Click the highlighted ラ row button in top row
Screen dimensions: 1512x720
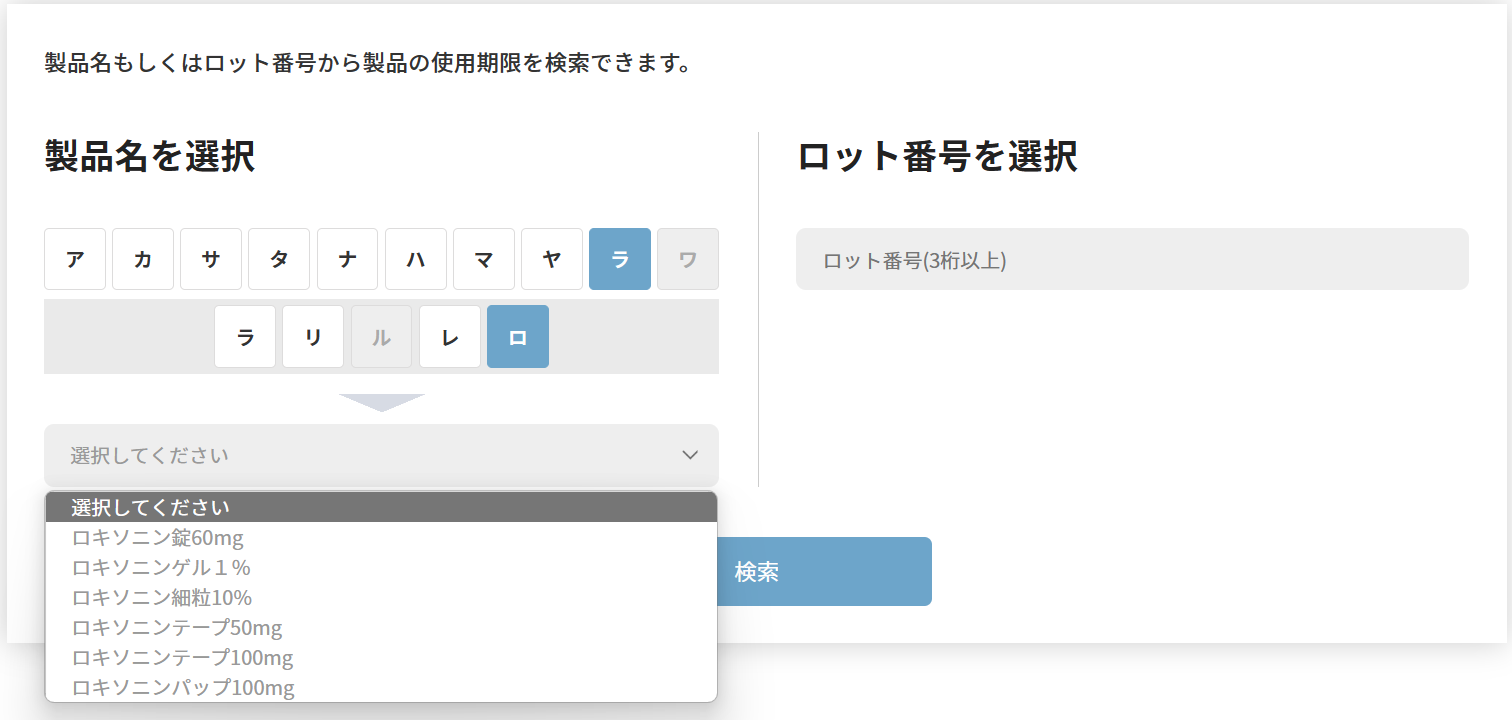click(x=620, y=259)
